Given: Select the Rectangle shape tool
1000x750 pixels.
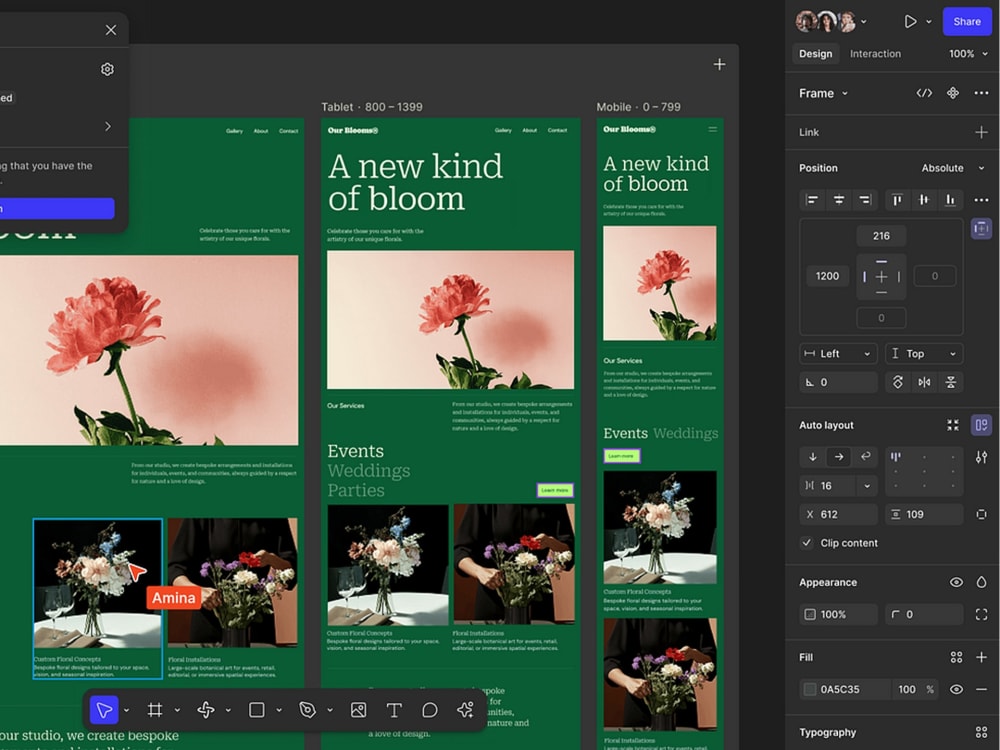Looking at the screenshot, I should pyautogui.click(x=256, y=710).
